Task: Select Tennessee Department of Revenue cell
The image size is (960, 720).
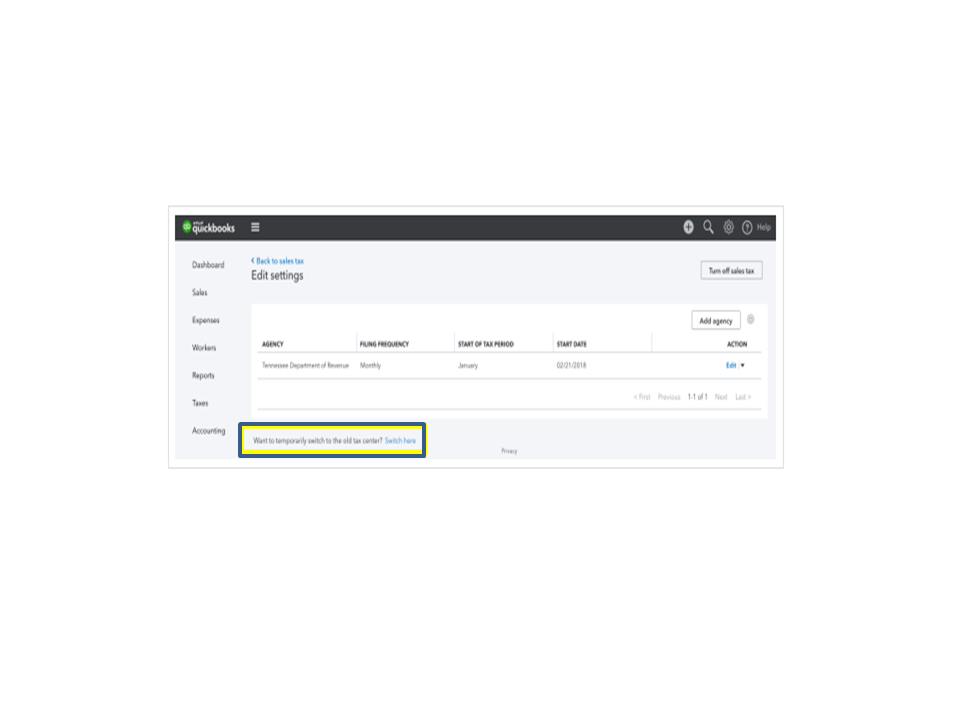Action: tap(306, 366)
